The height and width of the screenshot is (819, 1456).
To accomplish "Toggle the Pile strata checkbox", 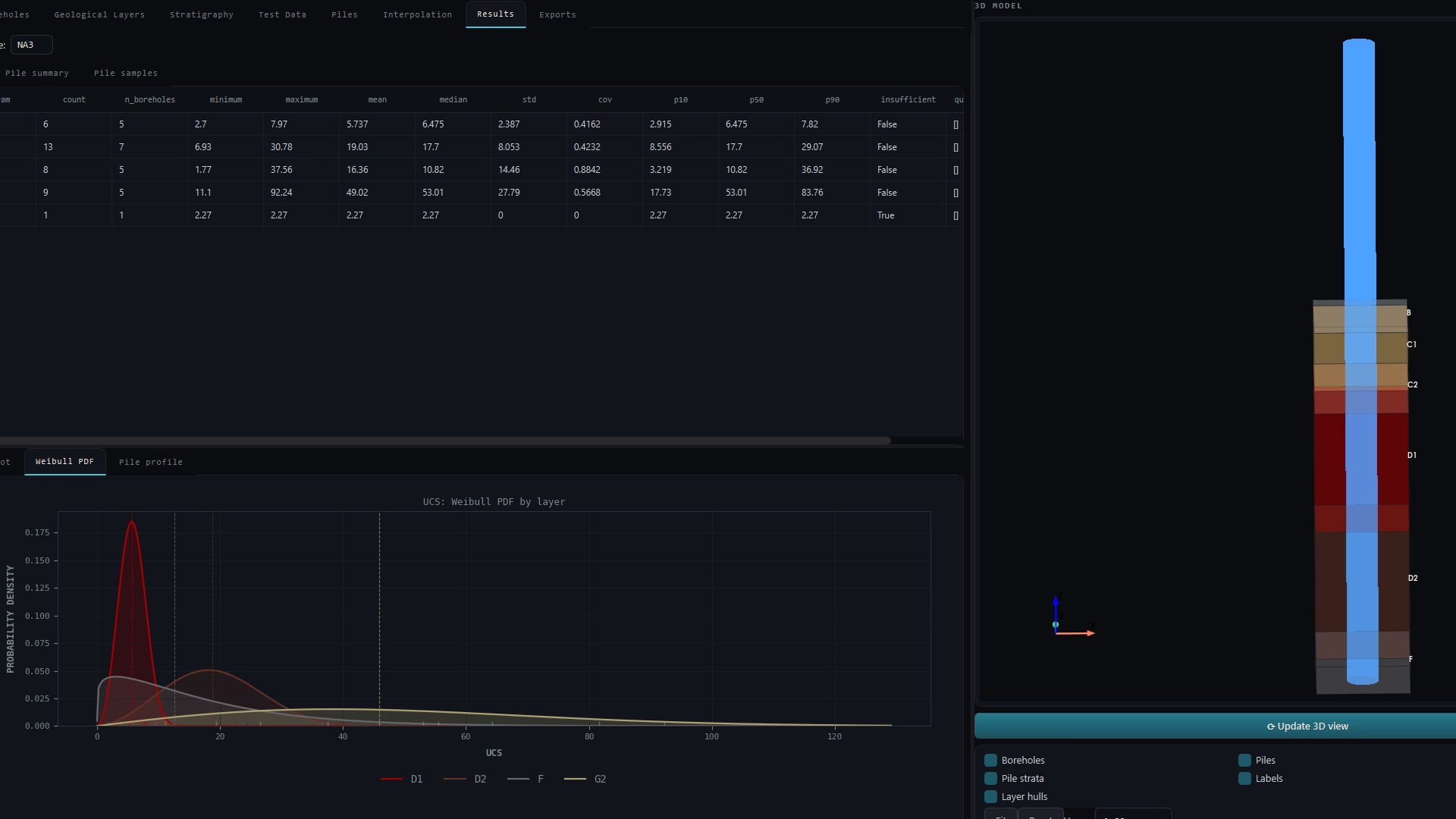I will click(990, 778).
